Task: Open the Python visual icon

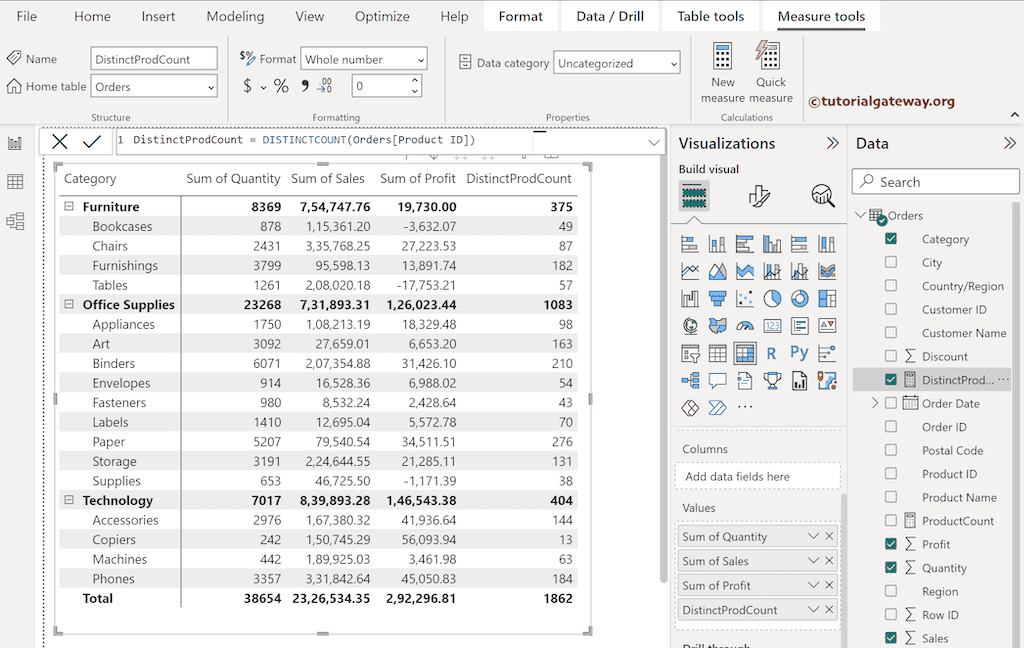Action: 800,352
